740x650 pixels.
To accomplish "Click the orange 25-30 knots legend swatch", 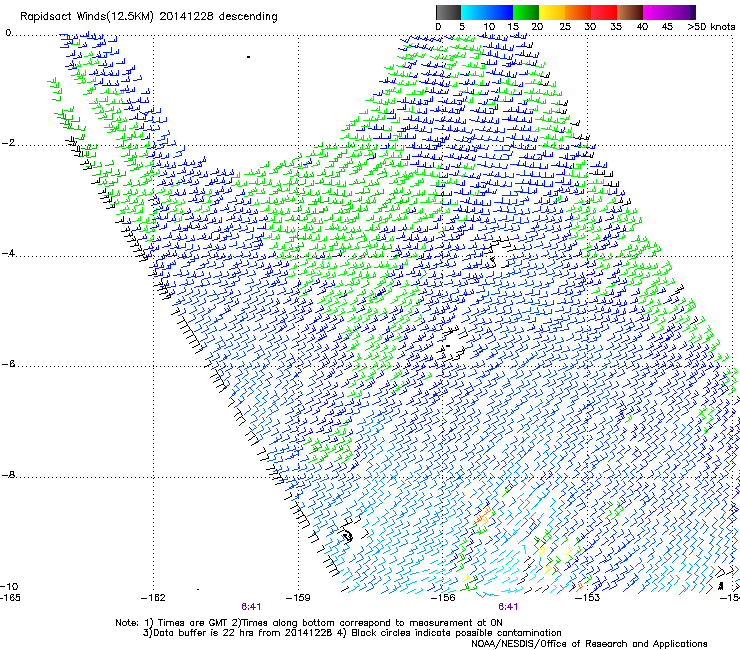I will click(578, 12).
